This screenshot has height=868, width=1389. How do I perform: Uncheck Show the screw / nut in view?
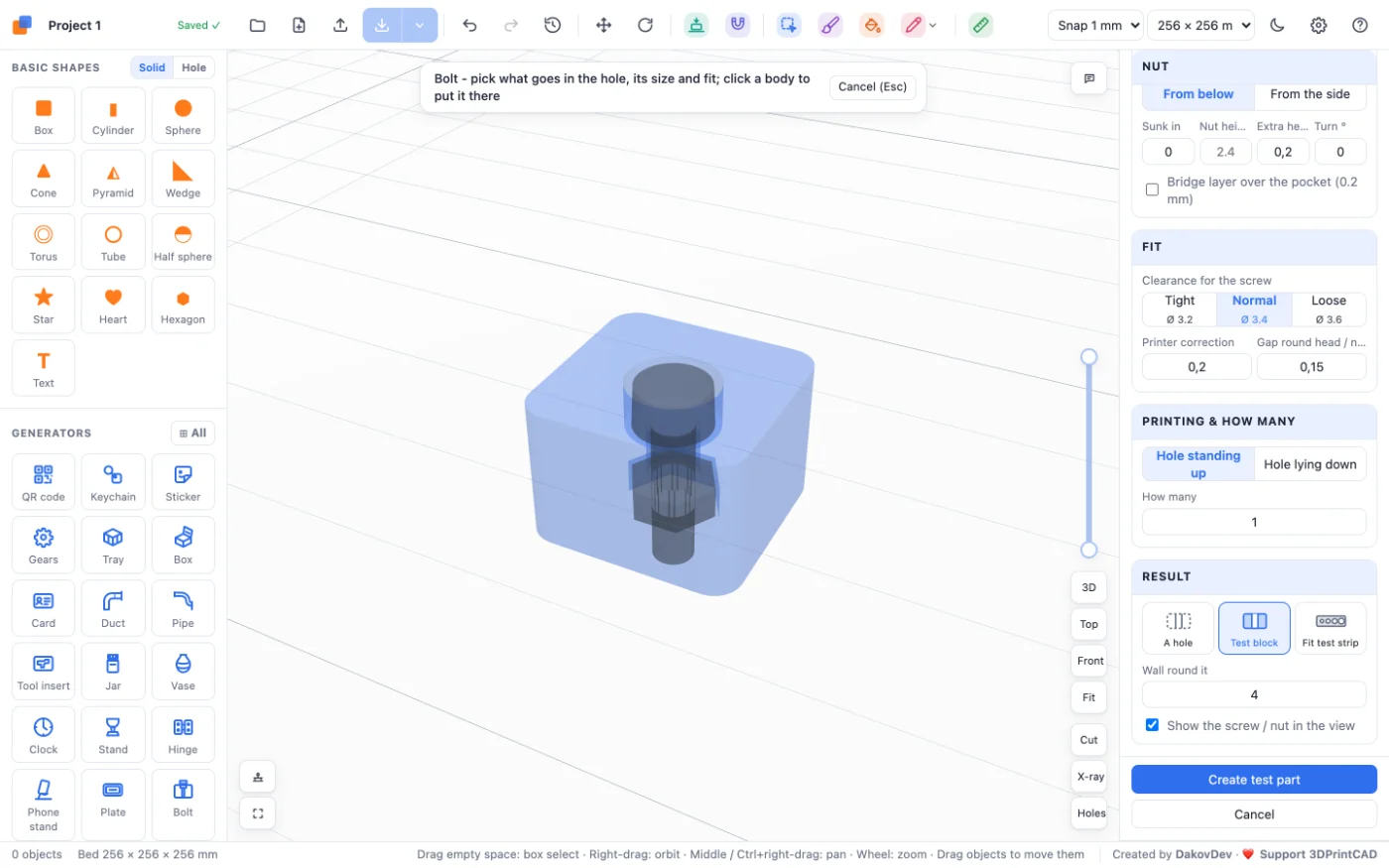pos(1152,725)
